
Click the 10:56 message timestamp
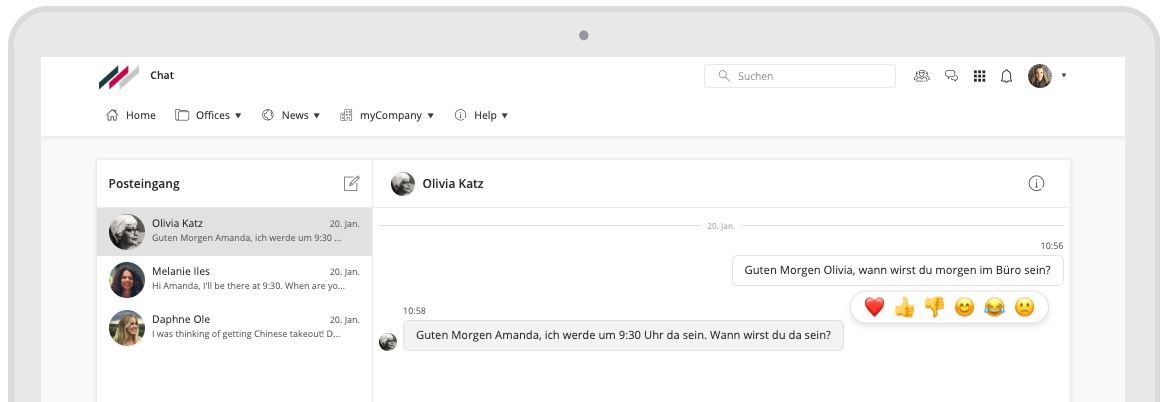[1051, 245]
